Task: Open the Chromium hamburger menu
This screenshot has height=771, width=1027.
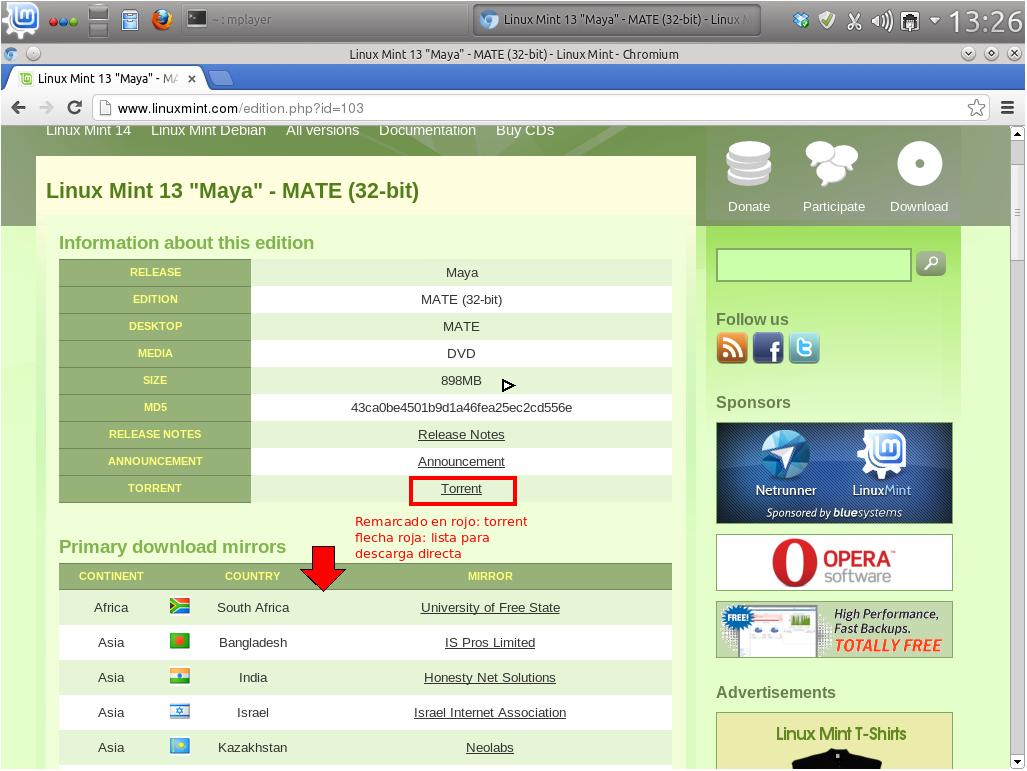Action: point(1007,107)
